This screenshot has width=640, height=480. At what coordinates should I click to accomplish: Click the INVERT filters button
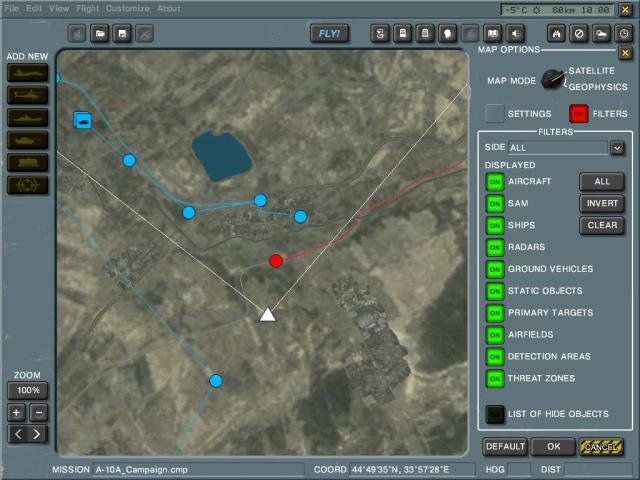click(x=602, y=203)
